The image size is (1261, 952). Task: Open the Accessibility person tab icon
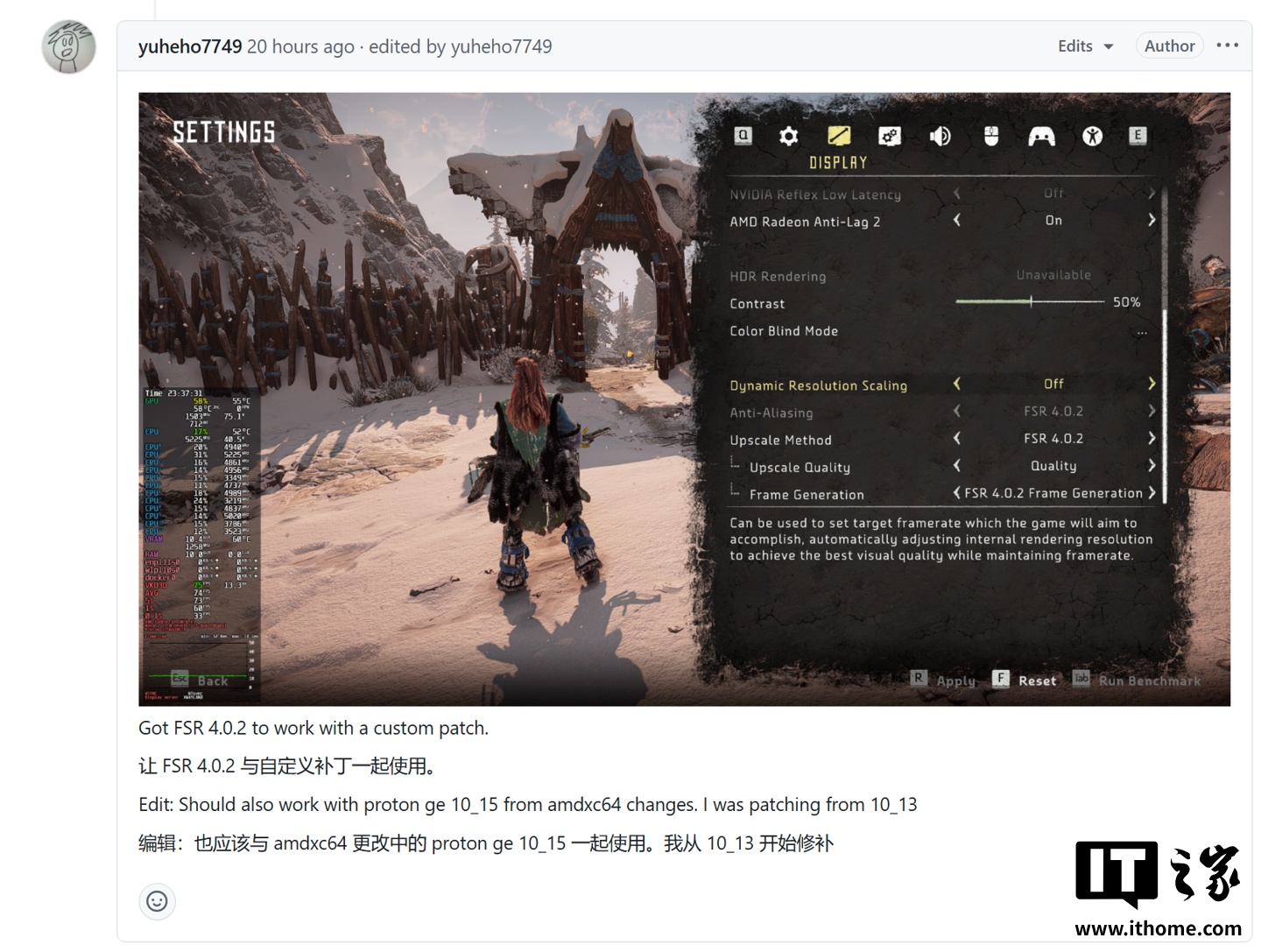point(1092,136)
